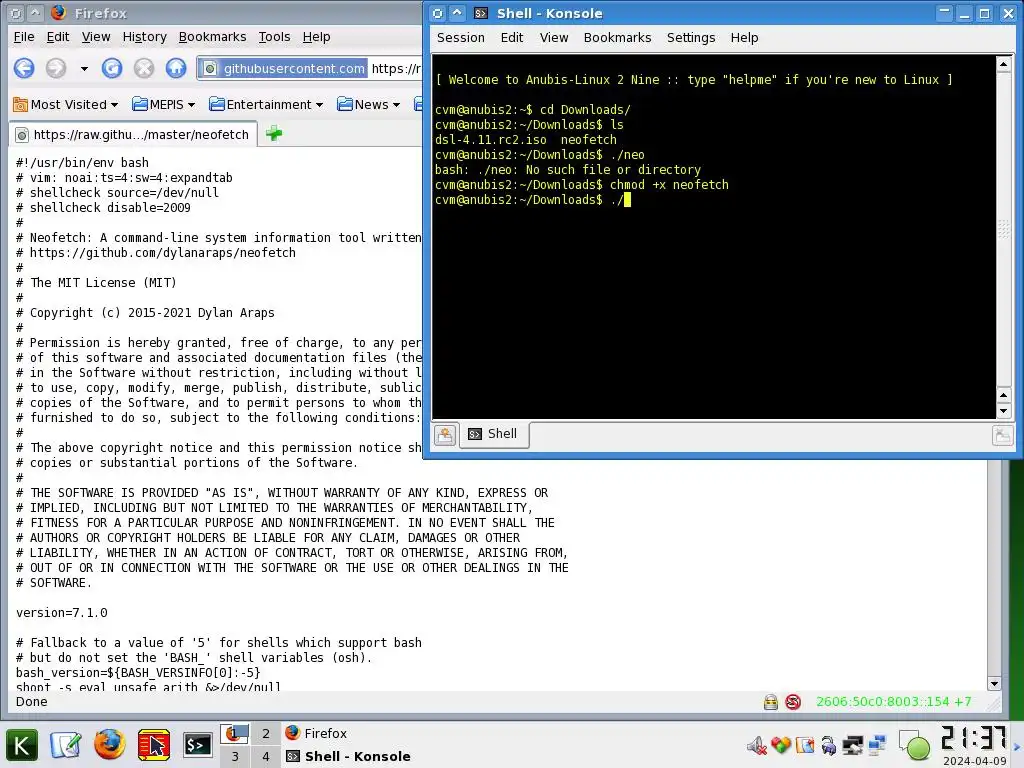Open Firefox View menu
This screenshot has width=1024, height=768.
pos(96,37)
